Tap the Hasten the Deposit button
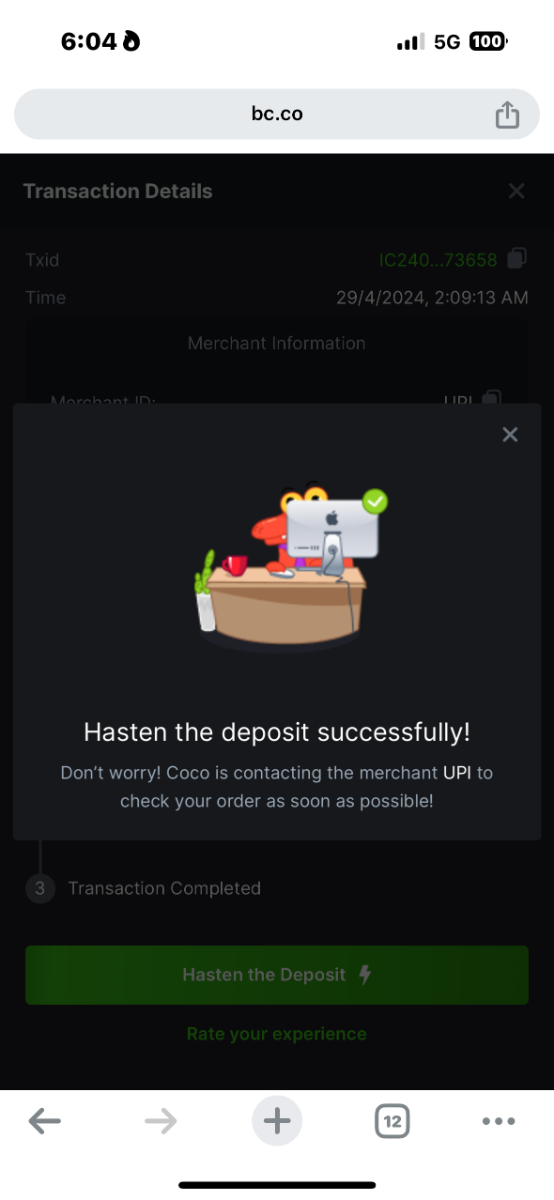This screenshot has height=1200, width=554. (277, 975)
